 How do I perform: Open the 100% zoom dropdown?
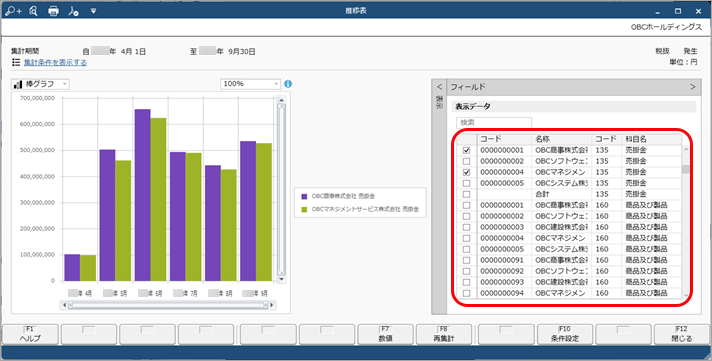[251, 84]
